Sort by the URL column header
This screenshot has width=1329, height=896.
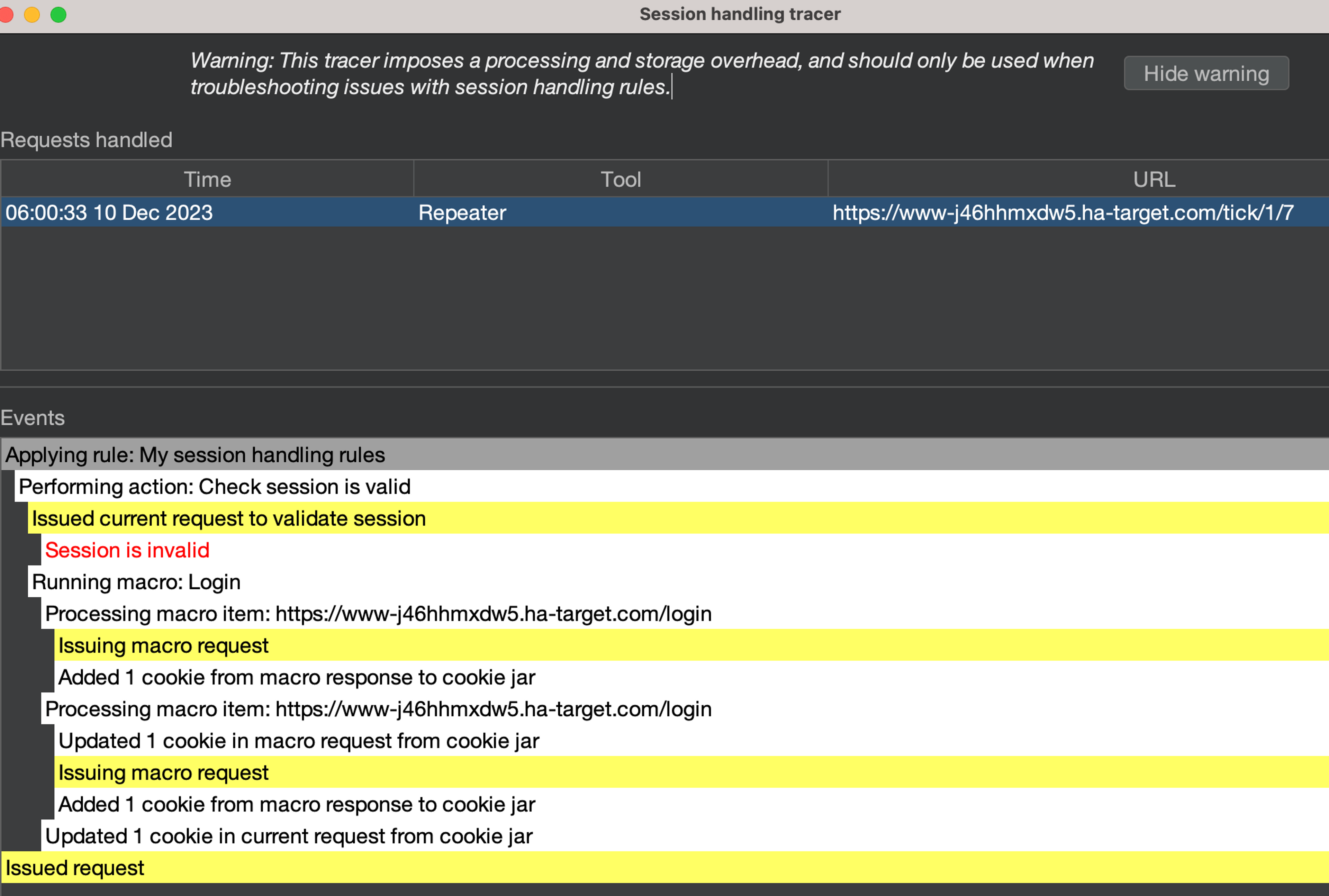tap(1154, 179)
